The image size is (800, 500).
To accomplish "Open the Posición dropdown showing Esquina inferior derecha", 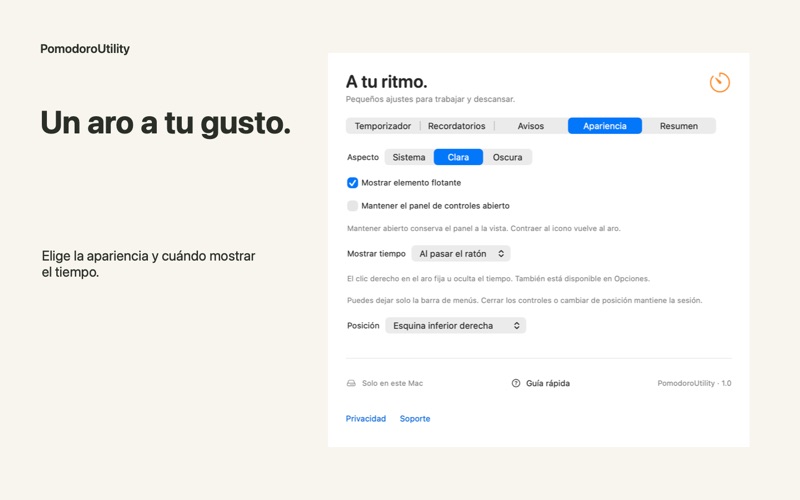I will pos(456,326).
